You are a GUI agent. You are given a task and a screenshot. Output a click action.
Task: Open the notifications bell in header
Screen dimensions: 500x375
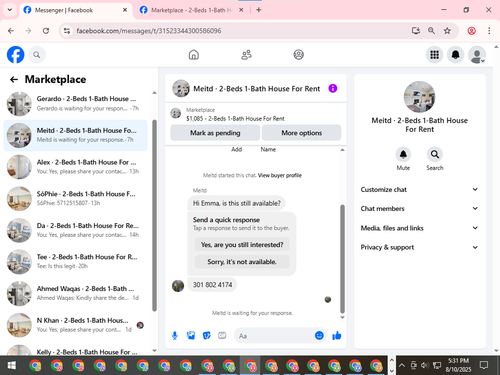click(x=456, y=55)
